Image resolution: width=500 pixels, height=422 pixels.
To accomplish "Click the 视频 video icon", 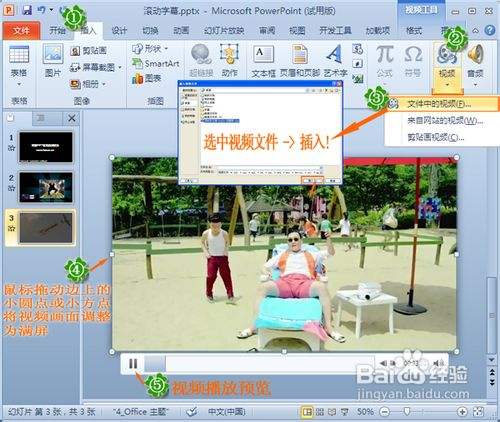I will [447, 55].
